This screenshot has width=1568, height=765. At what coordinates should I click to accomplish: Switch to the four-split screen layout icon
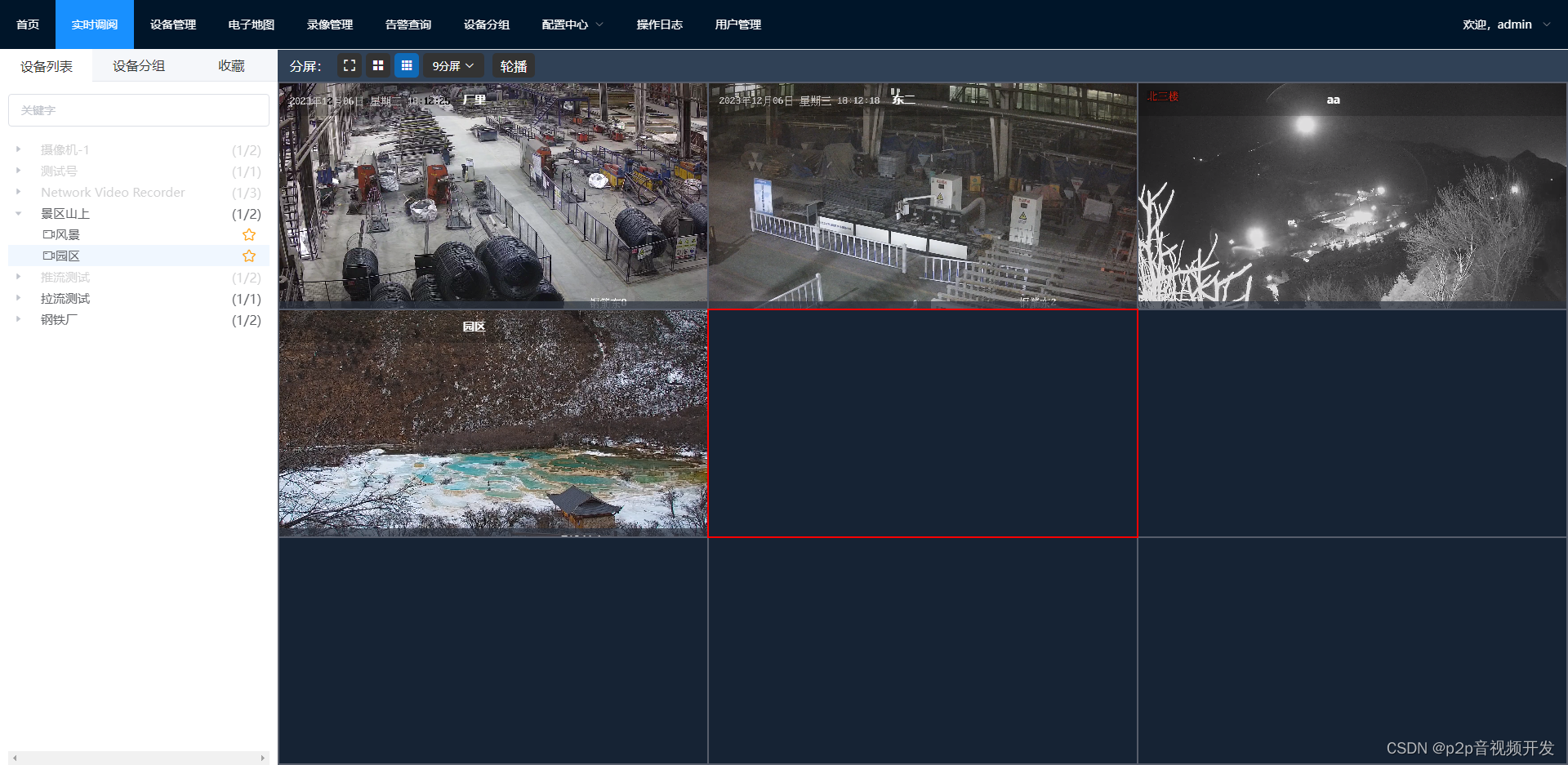(377, 65)
